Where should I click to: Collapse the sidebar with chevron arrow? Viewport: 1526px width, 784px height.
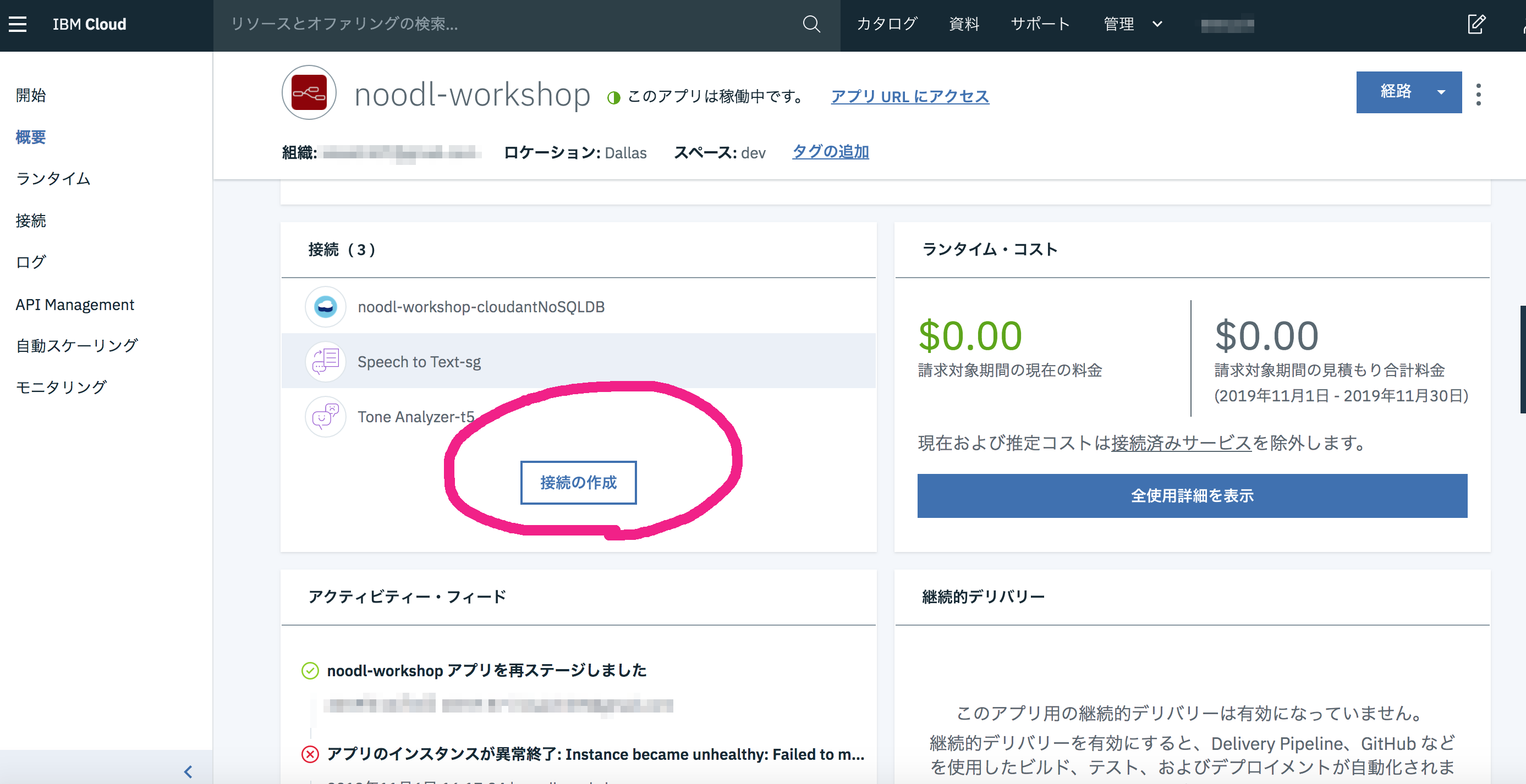tap(188, 771)
